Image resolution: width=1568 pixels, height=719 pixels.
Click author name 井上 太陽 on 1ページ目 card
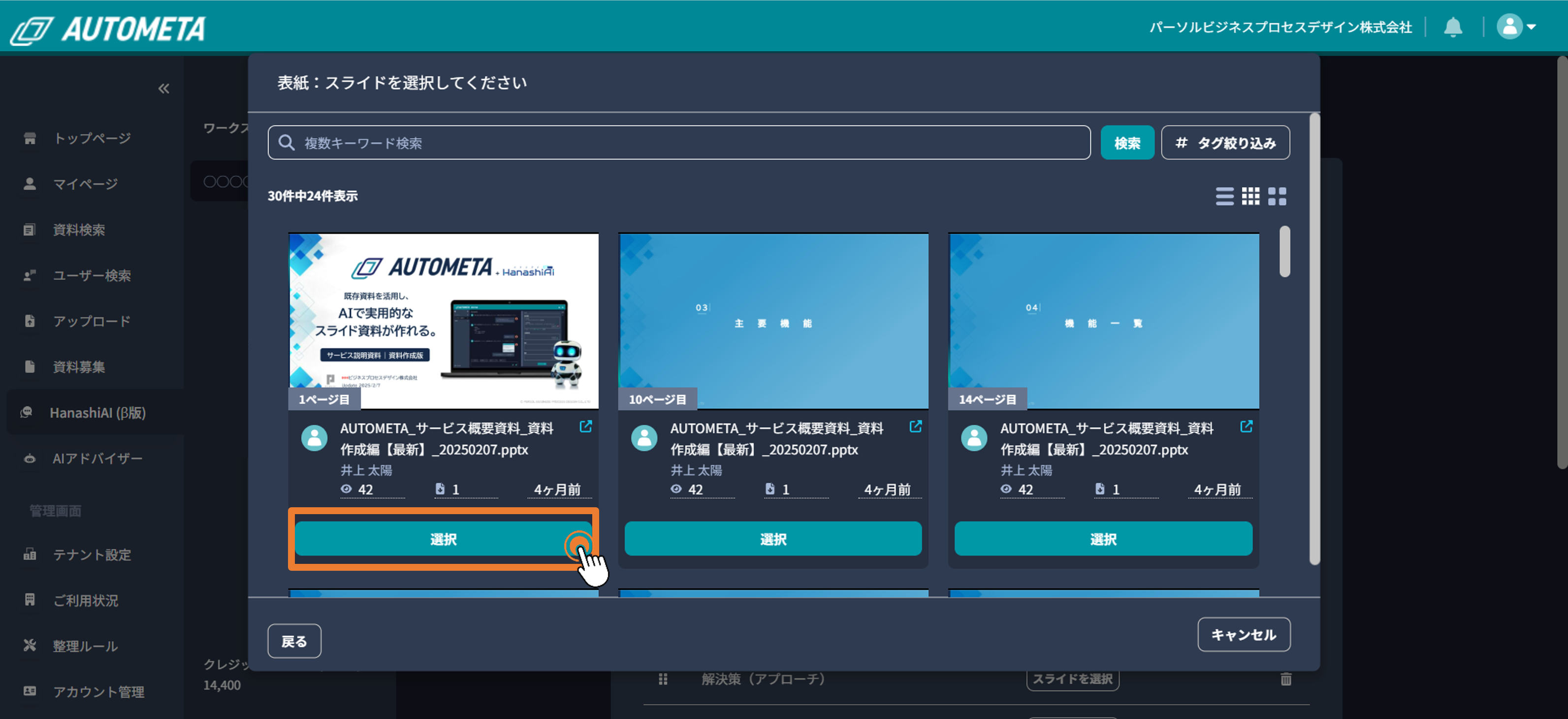point(366,470)
